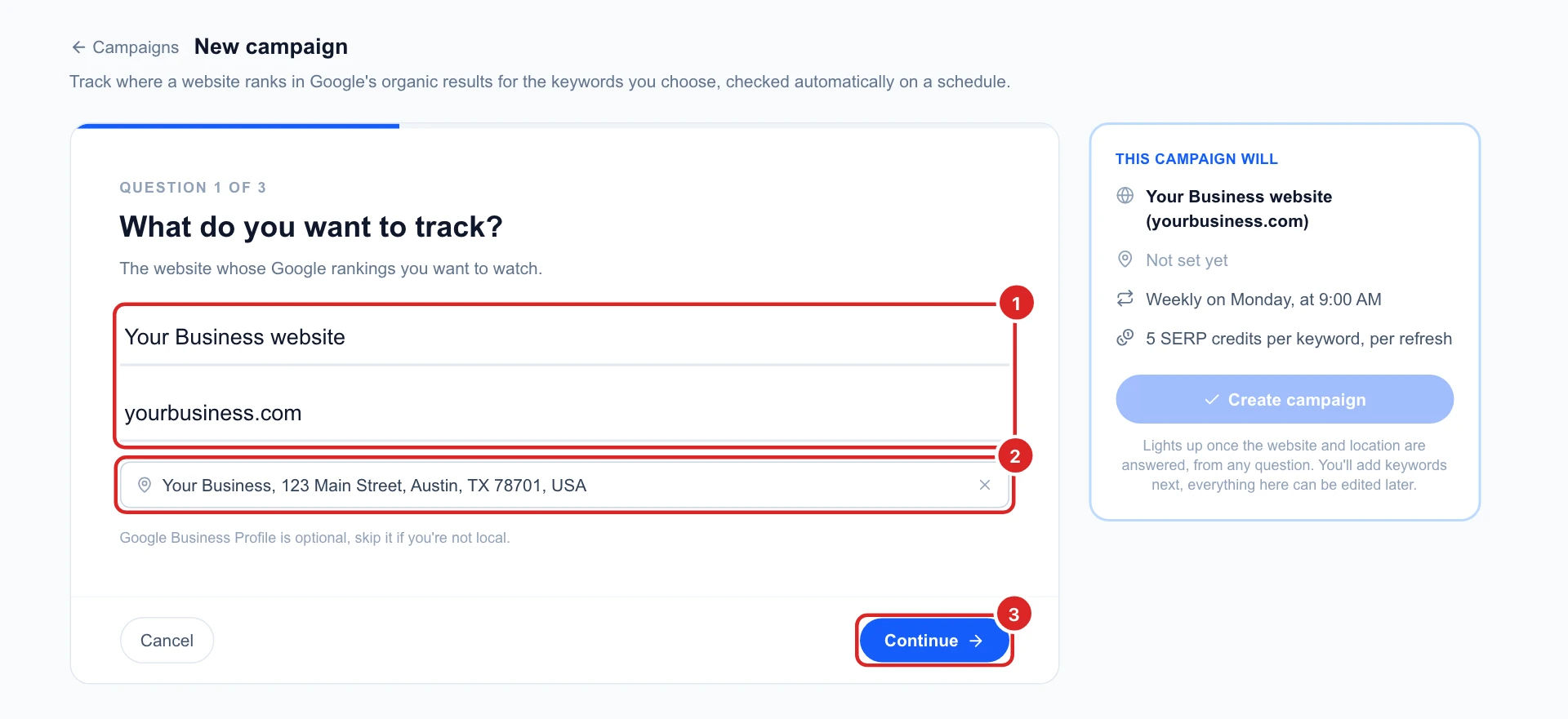The height and width of the screenshot is (719, 1568).
Task: Click 'QUESTION 1 OF 3' label
Action: click(x=193, y=188)
